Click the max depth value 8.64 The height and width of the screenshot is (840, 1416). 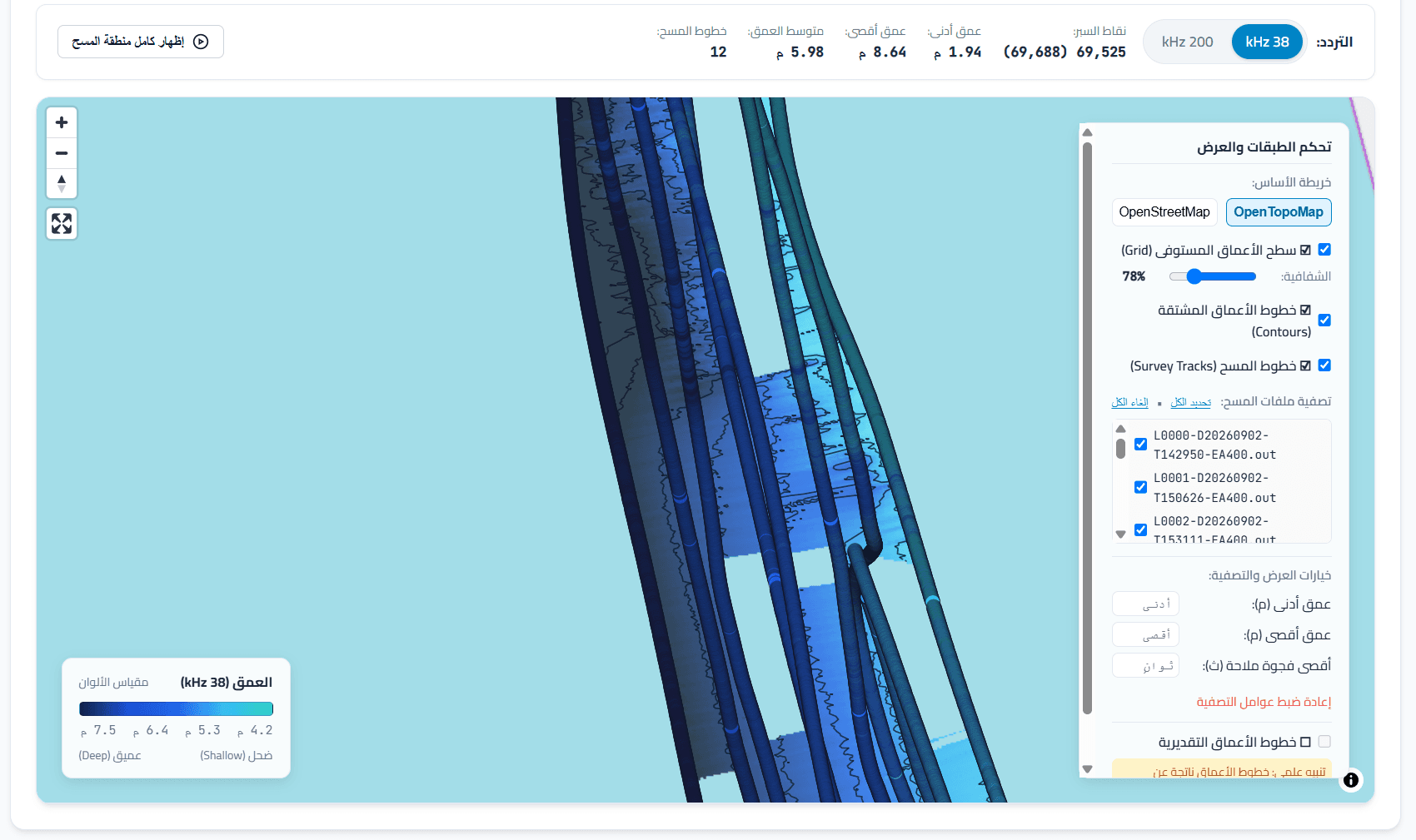[x=890, y=52]
